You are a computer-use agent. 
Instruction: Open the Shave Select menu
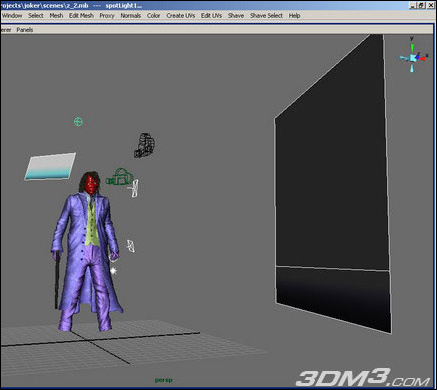click(266, 16)
